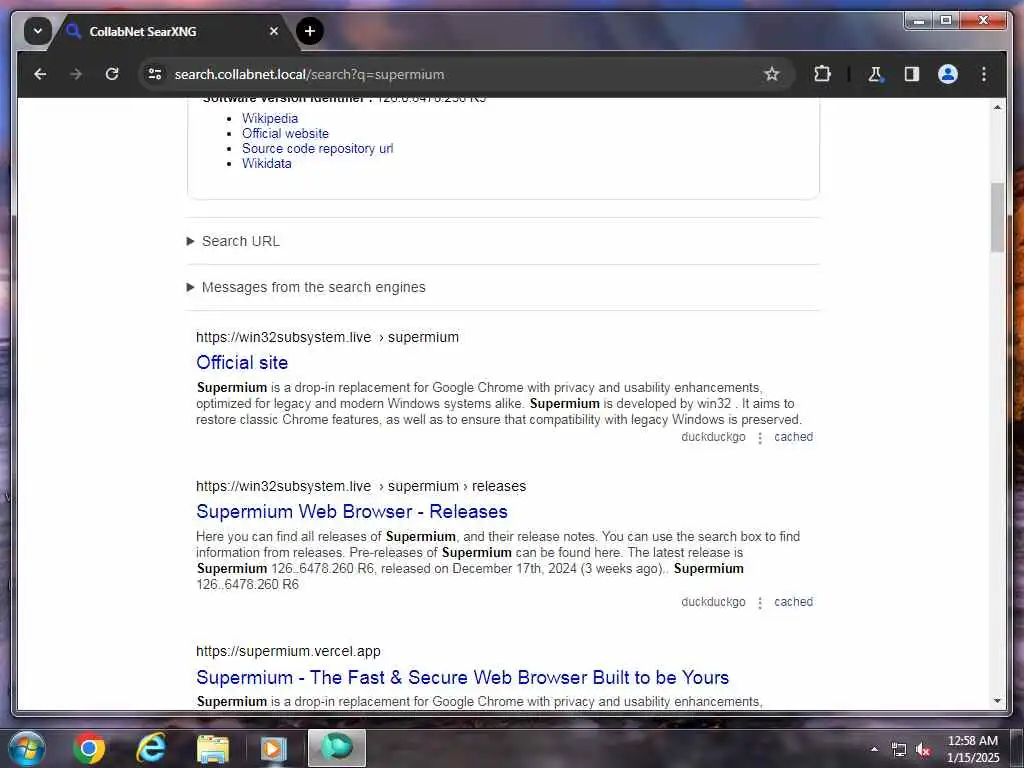Open Supermium Web Browser - Releases result
The image size is (1024, 768).
click(x=352, y=511)
